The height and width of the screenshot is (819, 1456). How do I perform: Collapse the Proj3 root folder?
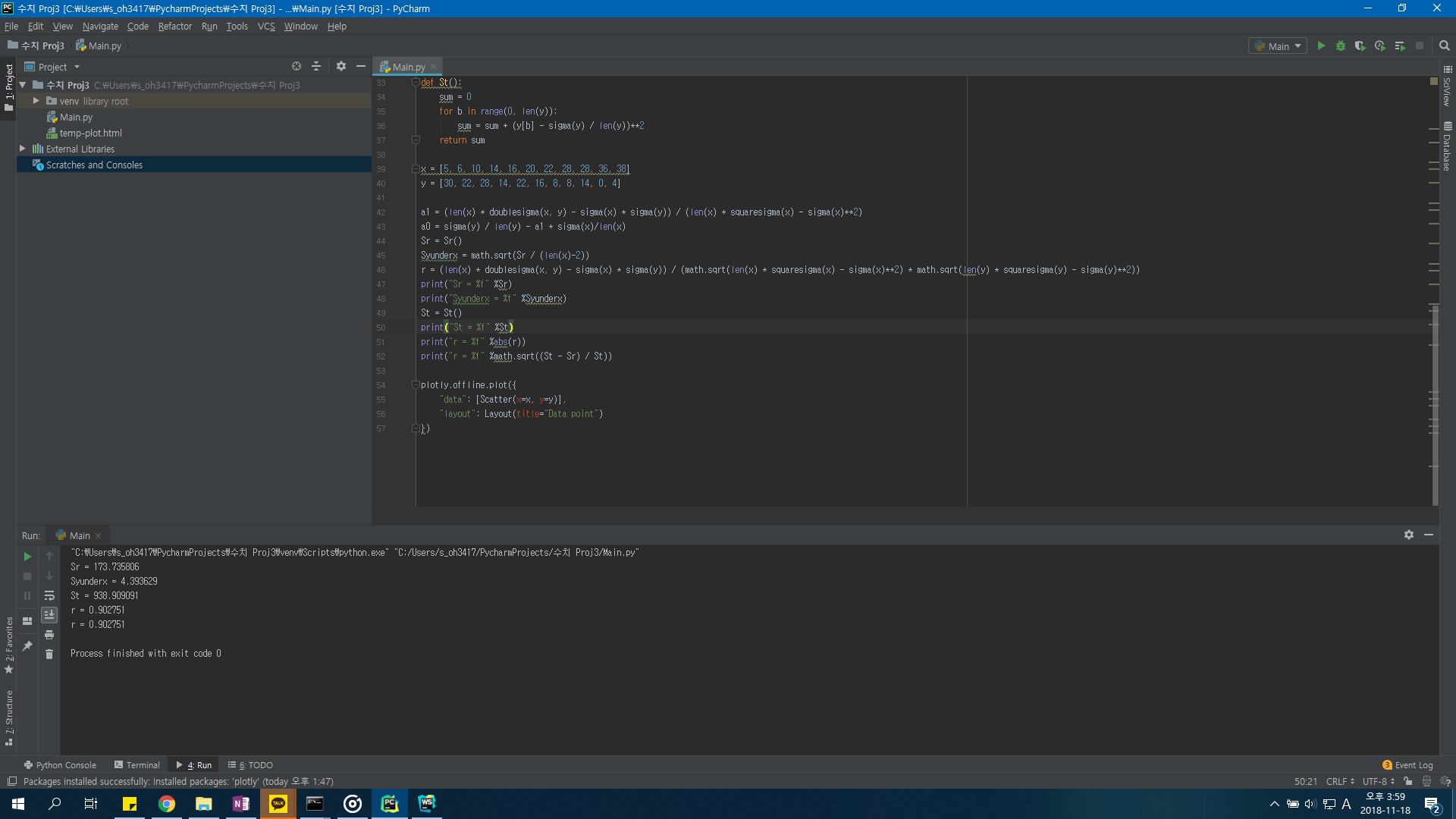pyautogui.click(x=23, y=85)
